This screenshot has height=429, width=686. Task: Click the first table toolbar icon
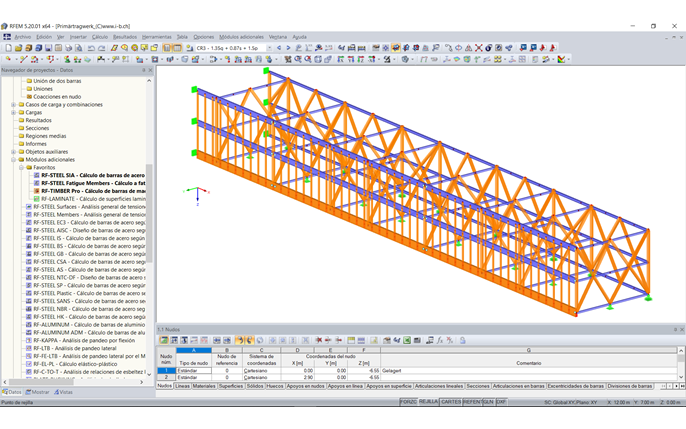tap(164, 340)
